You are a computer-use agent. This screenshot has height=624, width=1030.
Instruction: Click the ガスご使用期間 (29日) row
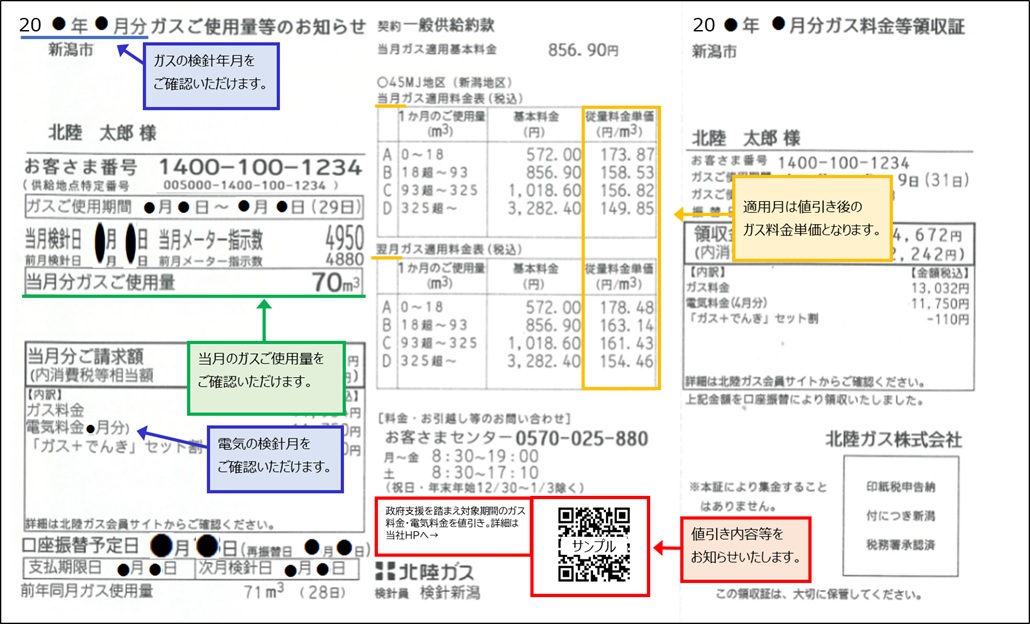(194, 207)
